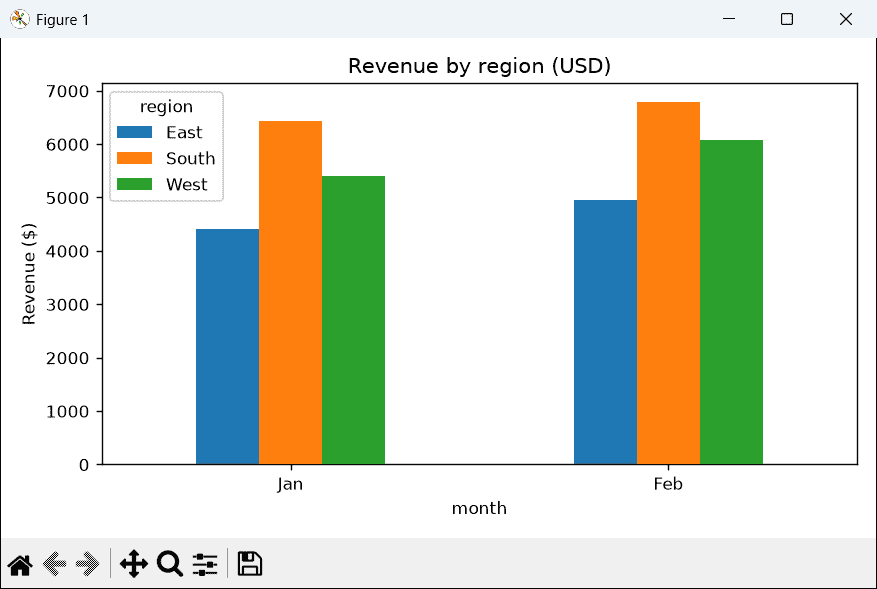Open Configure subplots sliders icon
Viewport: 877px width, 589px height.
[205, 564]
